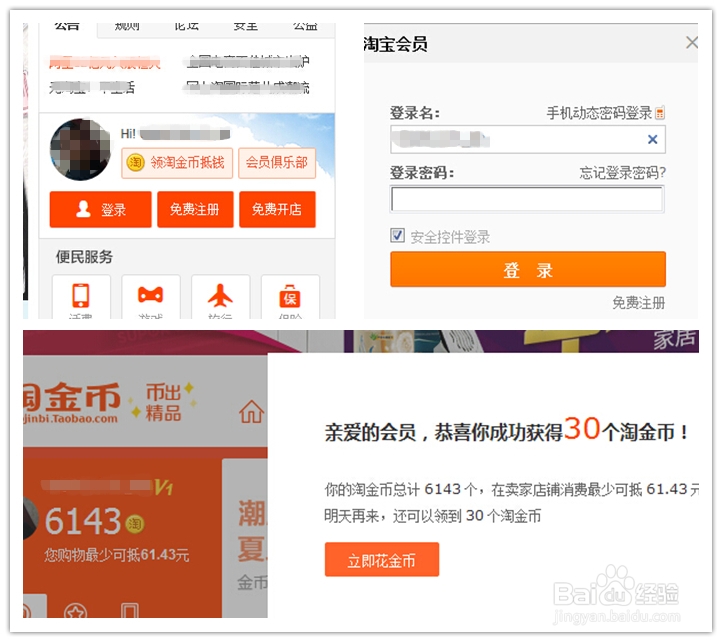Image resolution: width=722 pixels, height=642 pixels.
Task: Click 忘记登录密码? link
Action: pos(623,173)
